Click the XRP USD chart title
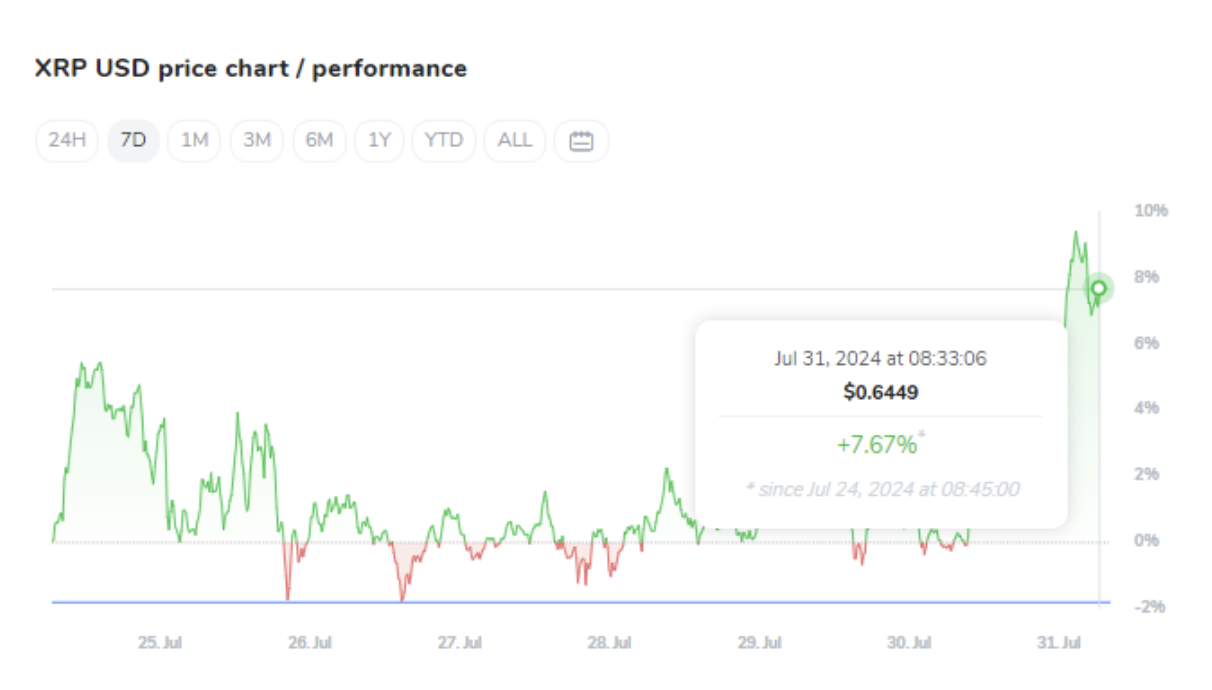Image resolution: width=1212 pixels, height=690 pixels. pos(250,68)
